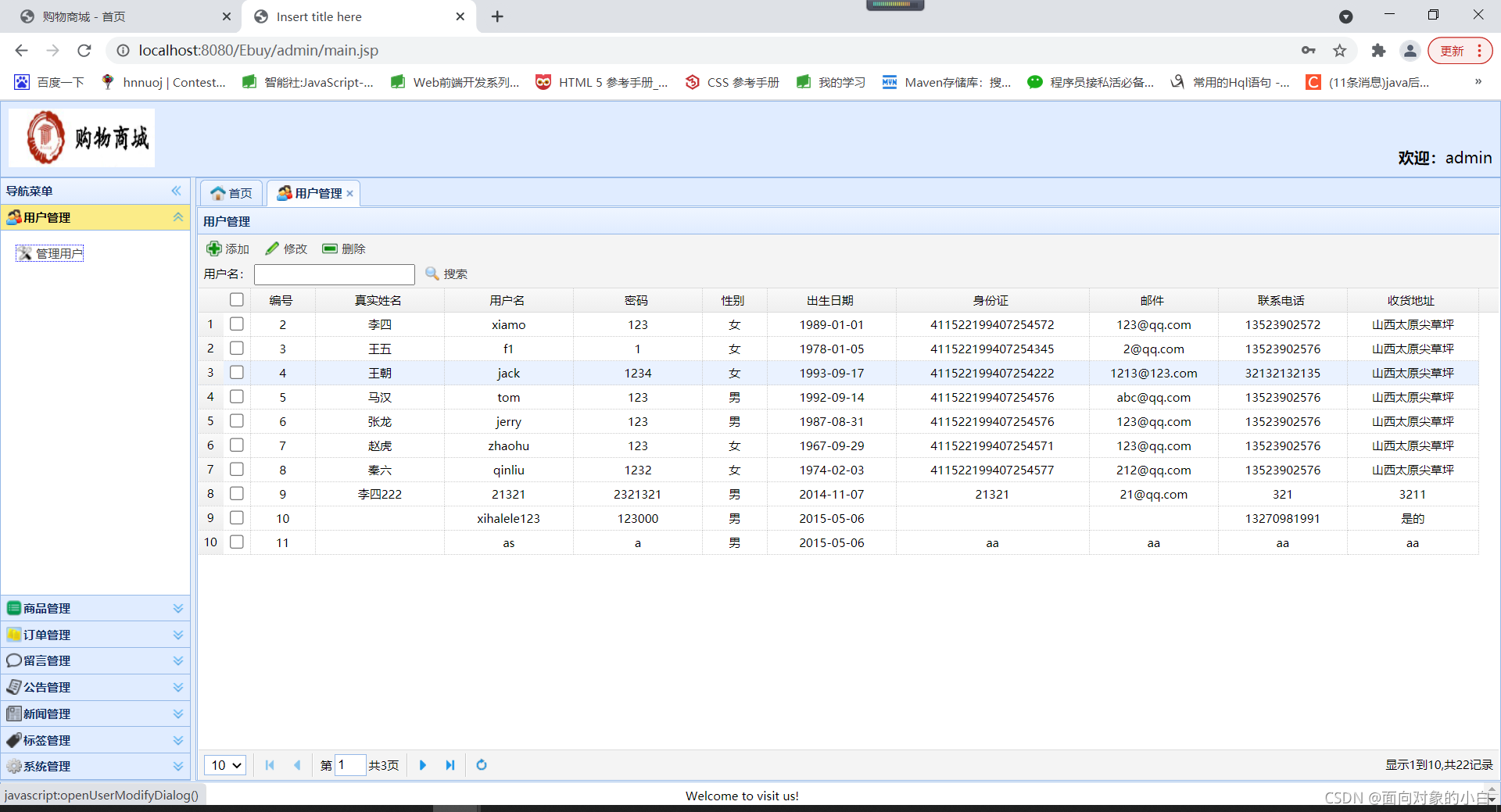
Task: Click the 添加 add user icon
Action: [x=213, y=249]
